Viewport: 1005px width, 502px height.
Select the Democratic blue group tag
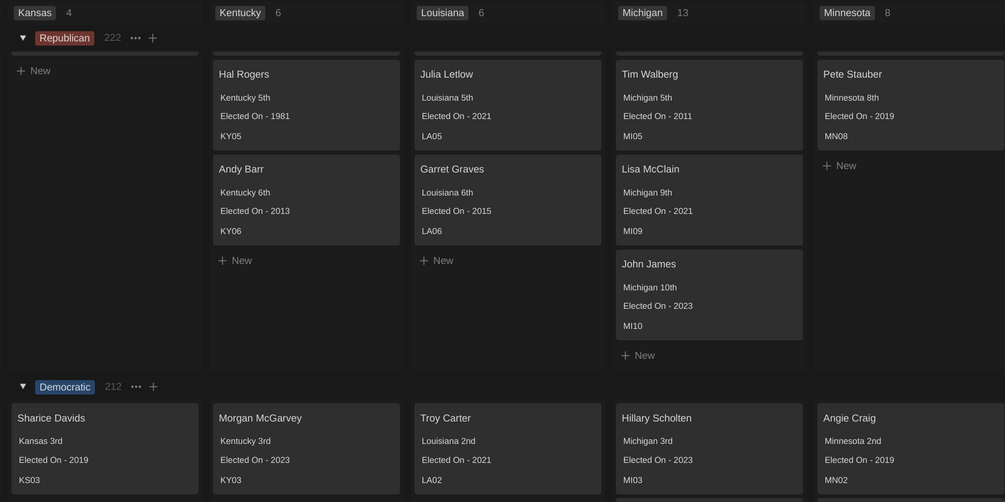65,387
